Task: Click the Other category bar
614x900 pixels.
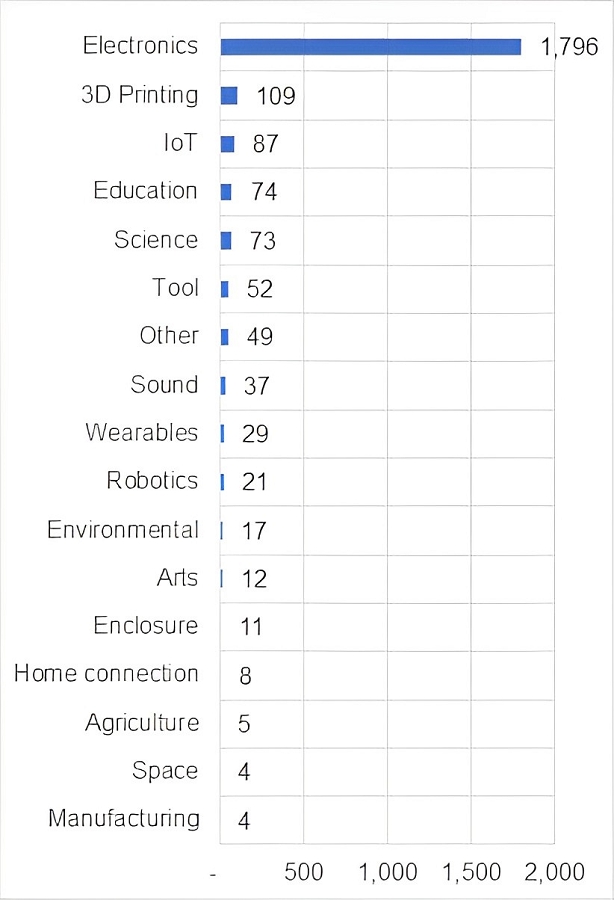Action: (x=225, y=337)
